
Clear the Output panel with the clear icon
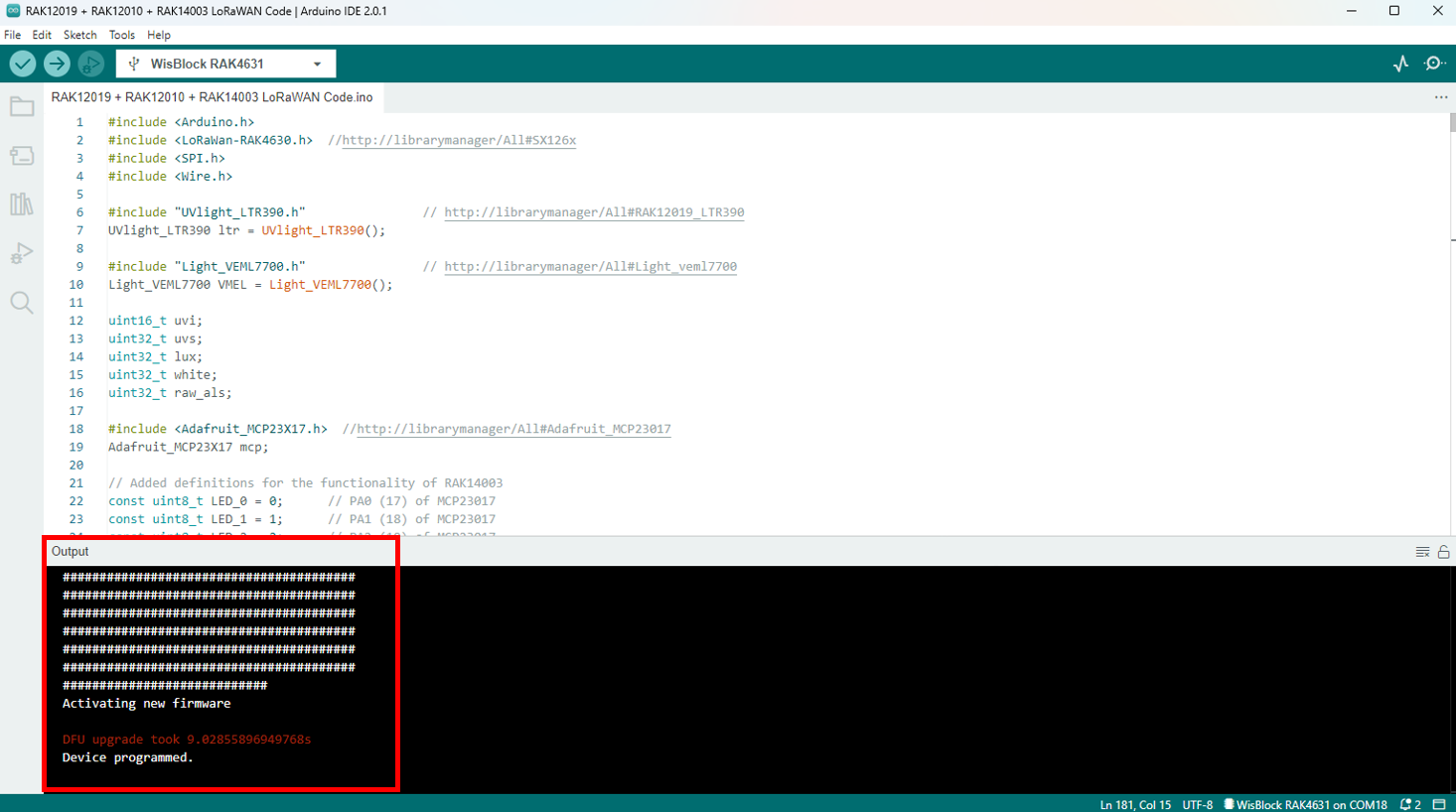(x=1422, y=552)
